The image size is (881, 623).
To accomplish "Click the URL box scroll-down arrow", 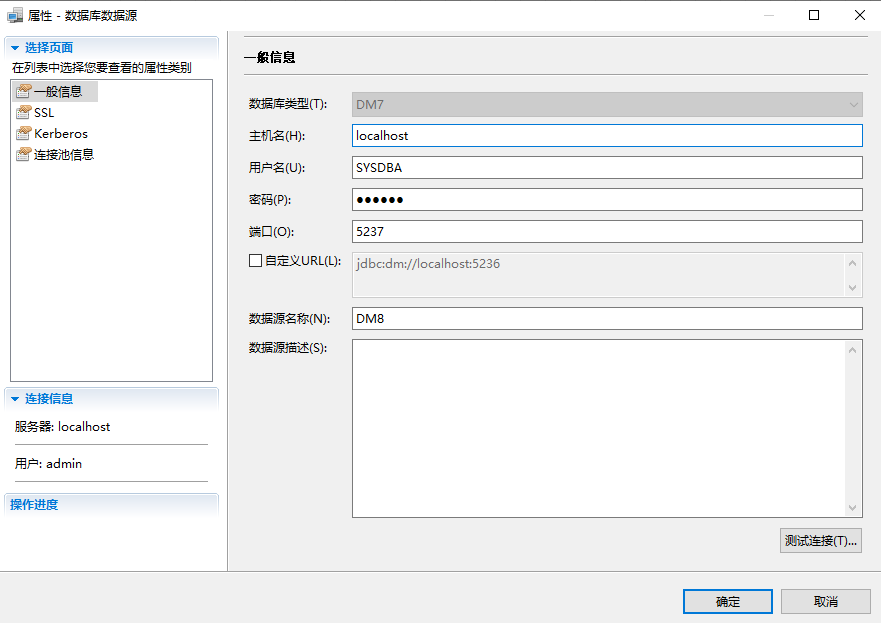I will pyautogui.click(x=852, y=288).
